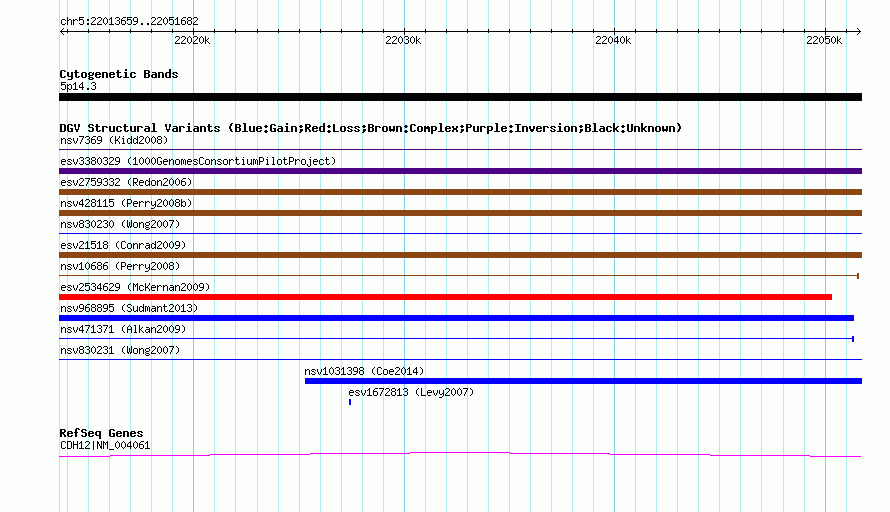This screenshot has width=890, height=512.
Task: Click the esv21518 (Conrad2009) label
Action: [x=123, y=245]
